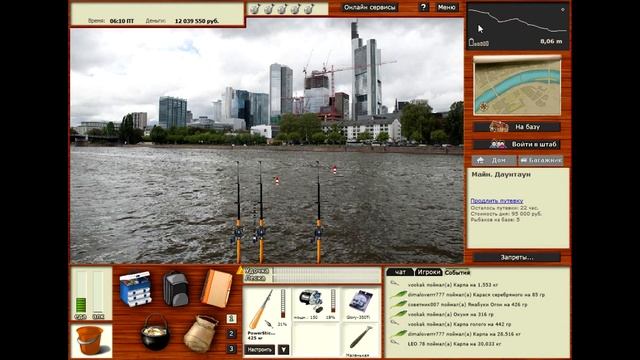Click event: vockak caught Окуня 316 гр

point(451,314)
